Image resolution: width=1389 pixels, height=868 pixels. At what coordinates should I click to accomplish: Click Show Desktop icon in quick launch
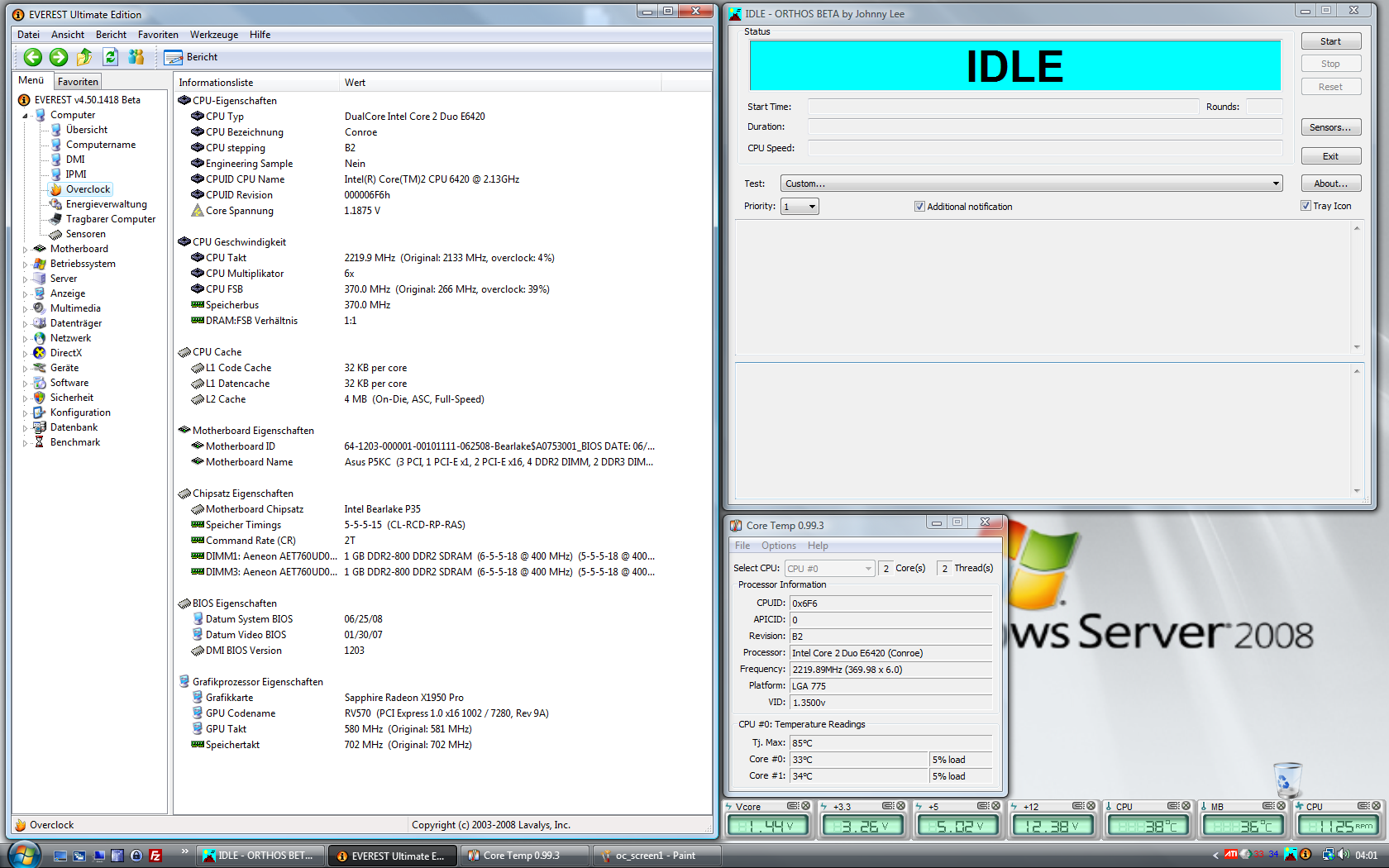coord(60,856)
